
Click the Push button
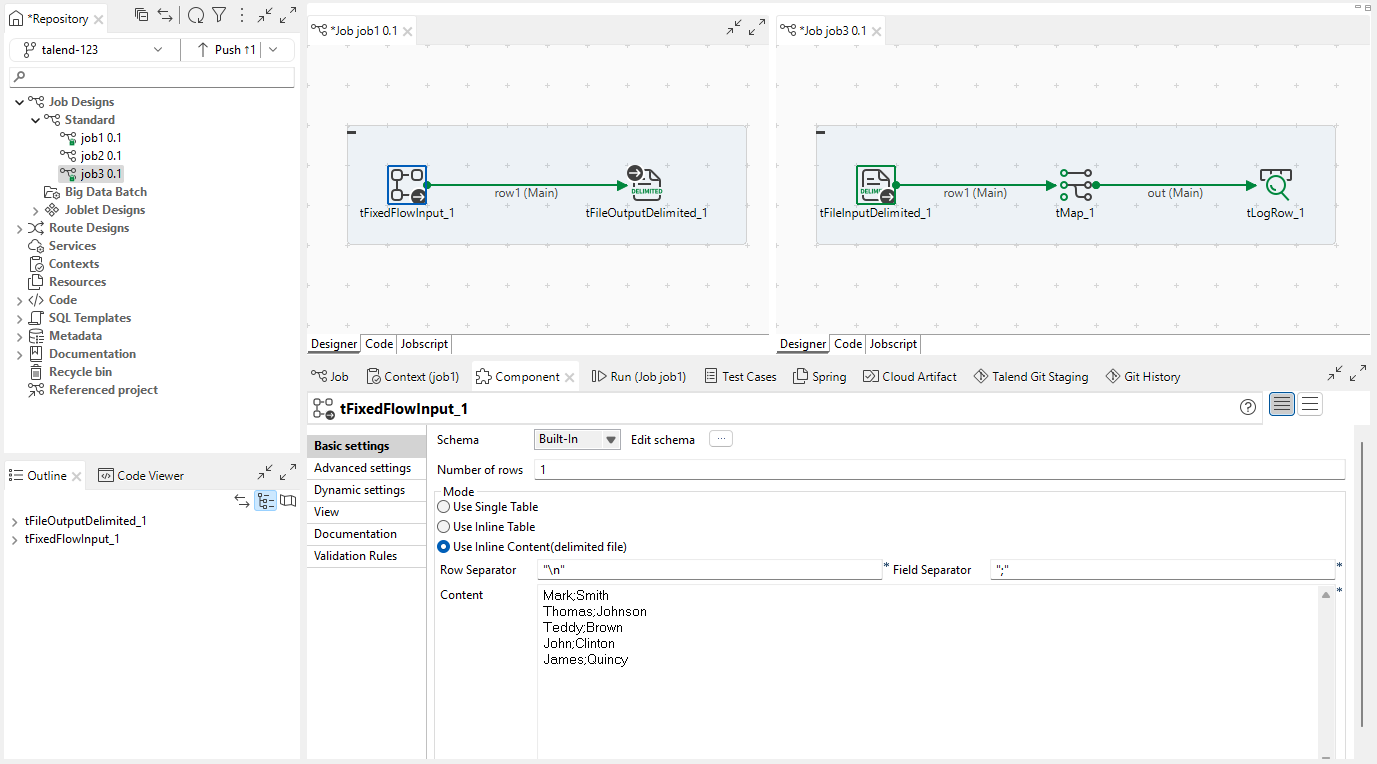[227, 49]
